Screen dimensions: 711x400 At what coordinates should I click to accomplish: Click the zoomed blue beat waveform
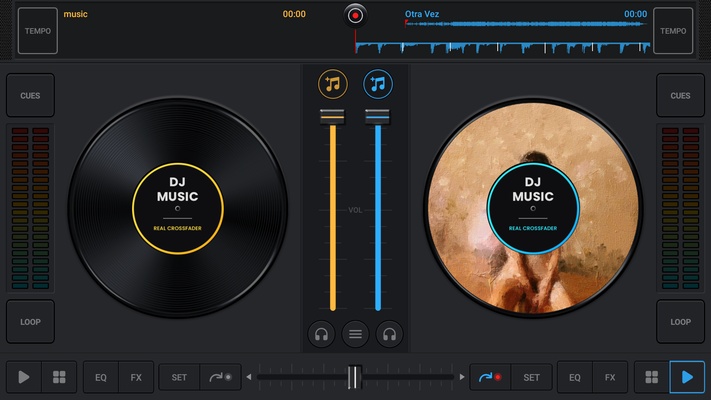pyautogui.click(x=502, y=47)
